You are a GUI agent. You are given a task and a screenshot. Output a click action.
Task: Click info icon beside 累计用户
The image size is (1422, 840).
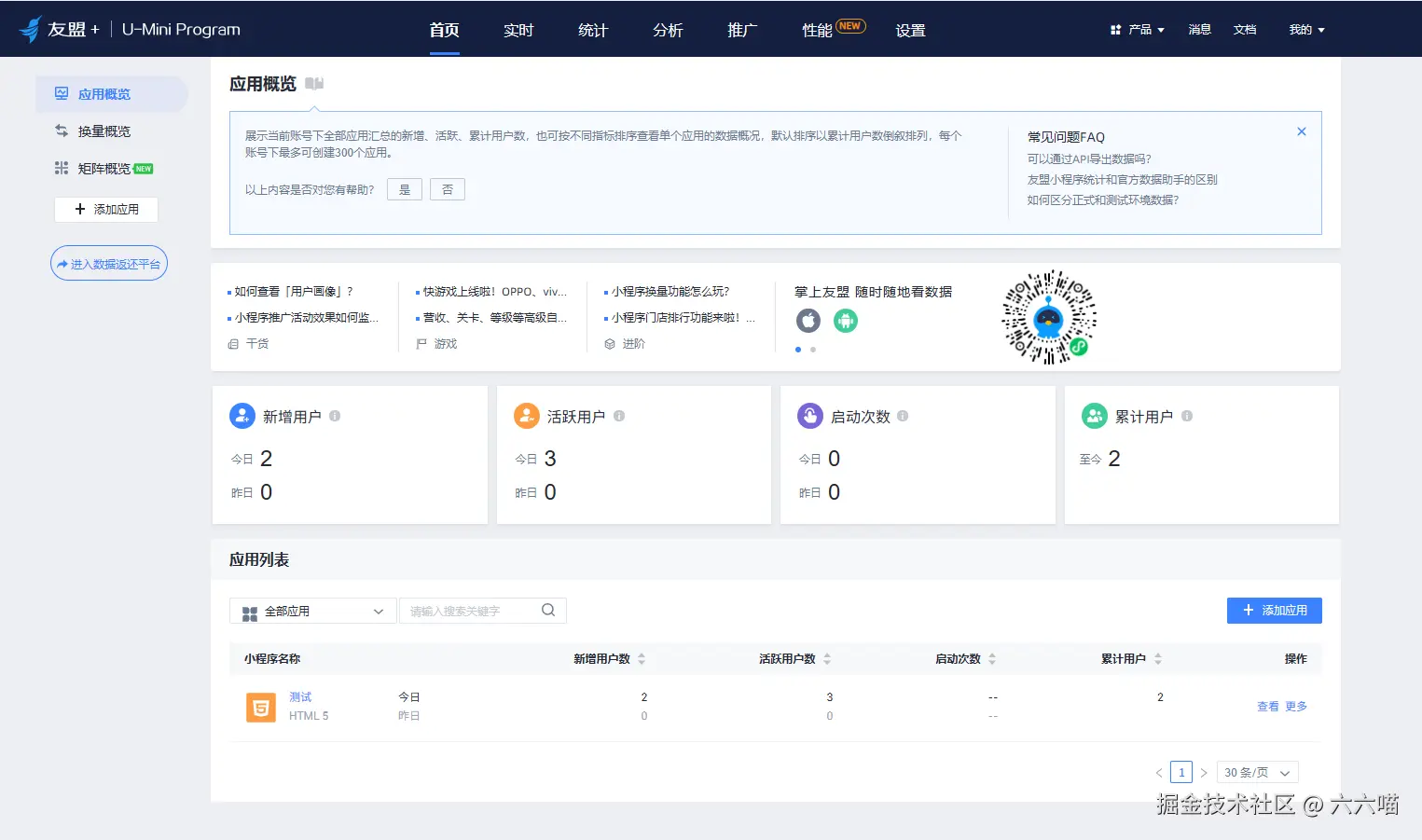pyautogui.click(x=1187, y=417)
